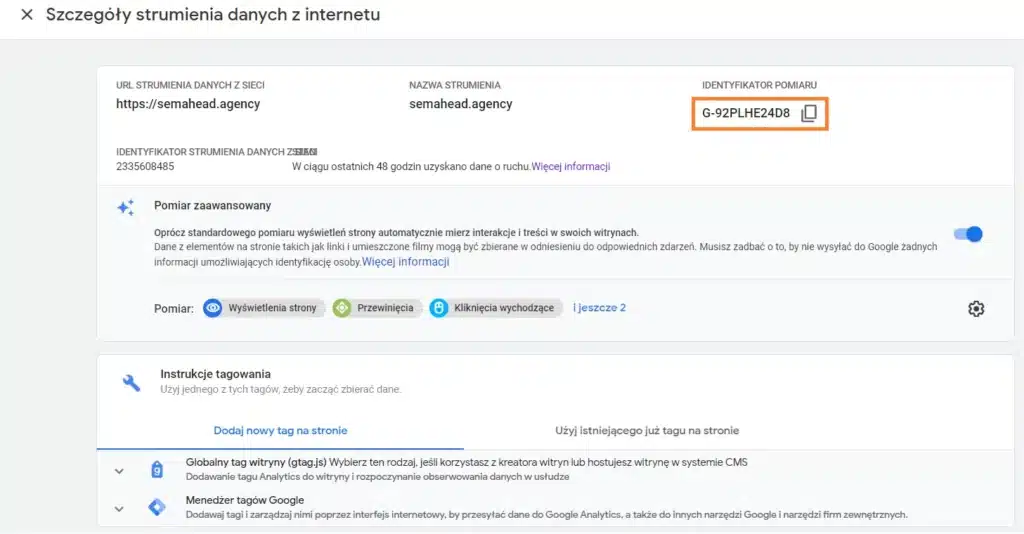Expand the Globalny tag witryny section

pyautogui.click(x=119, y=471)
